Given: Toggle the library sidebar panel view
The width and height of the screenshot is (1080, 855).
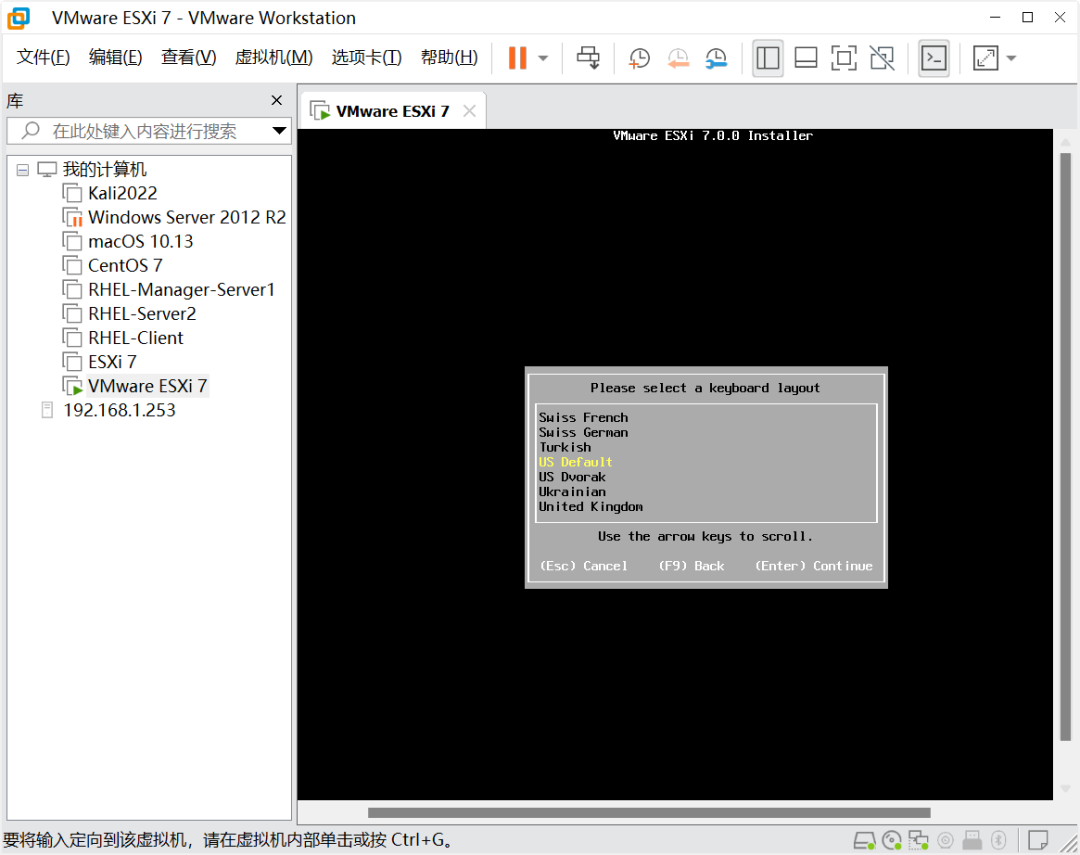Looking at the screenshot, I should pos(768,58).
